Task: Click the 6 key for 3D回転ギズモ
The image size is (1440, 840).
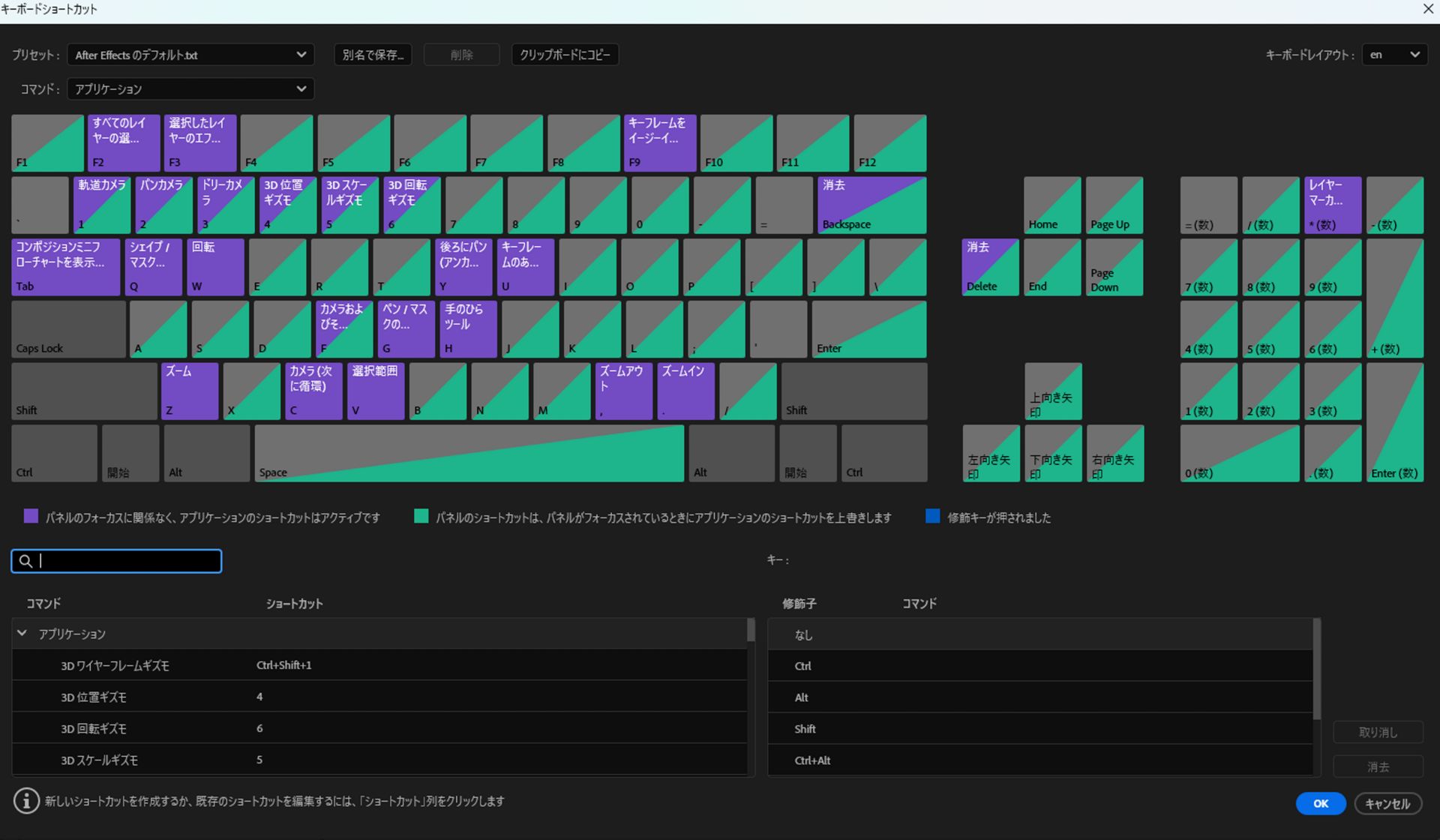Action: [x=410, y=204]
